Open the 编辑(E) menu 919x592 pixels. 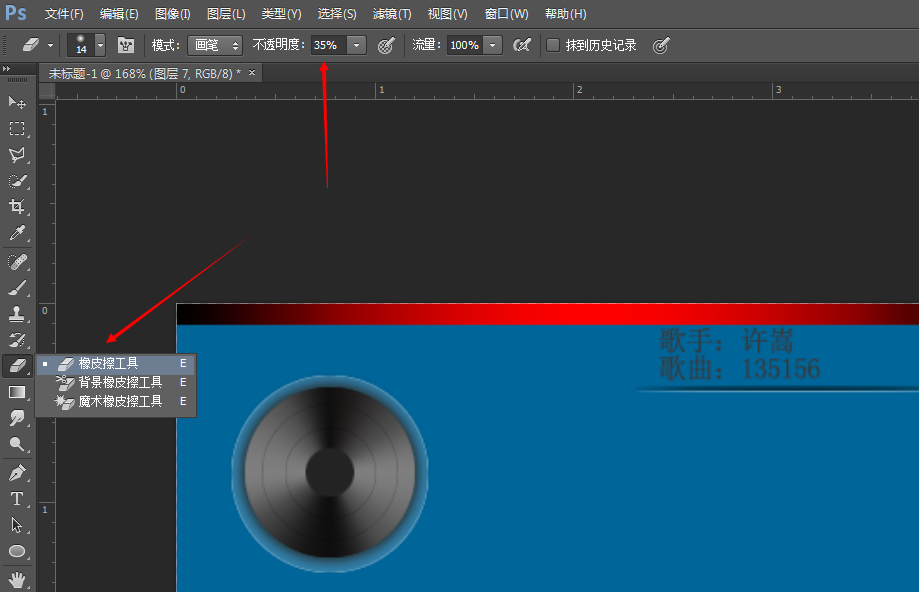click(x=119, y=13)
